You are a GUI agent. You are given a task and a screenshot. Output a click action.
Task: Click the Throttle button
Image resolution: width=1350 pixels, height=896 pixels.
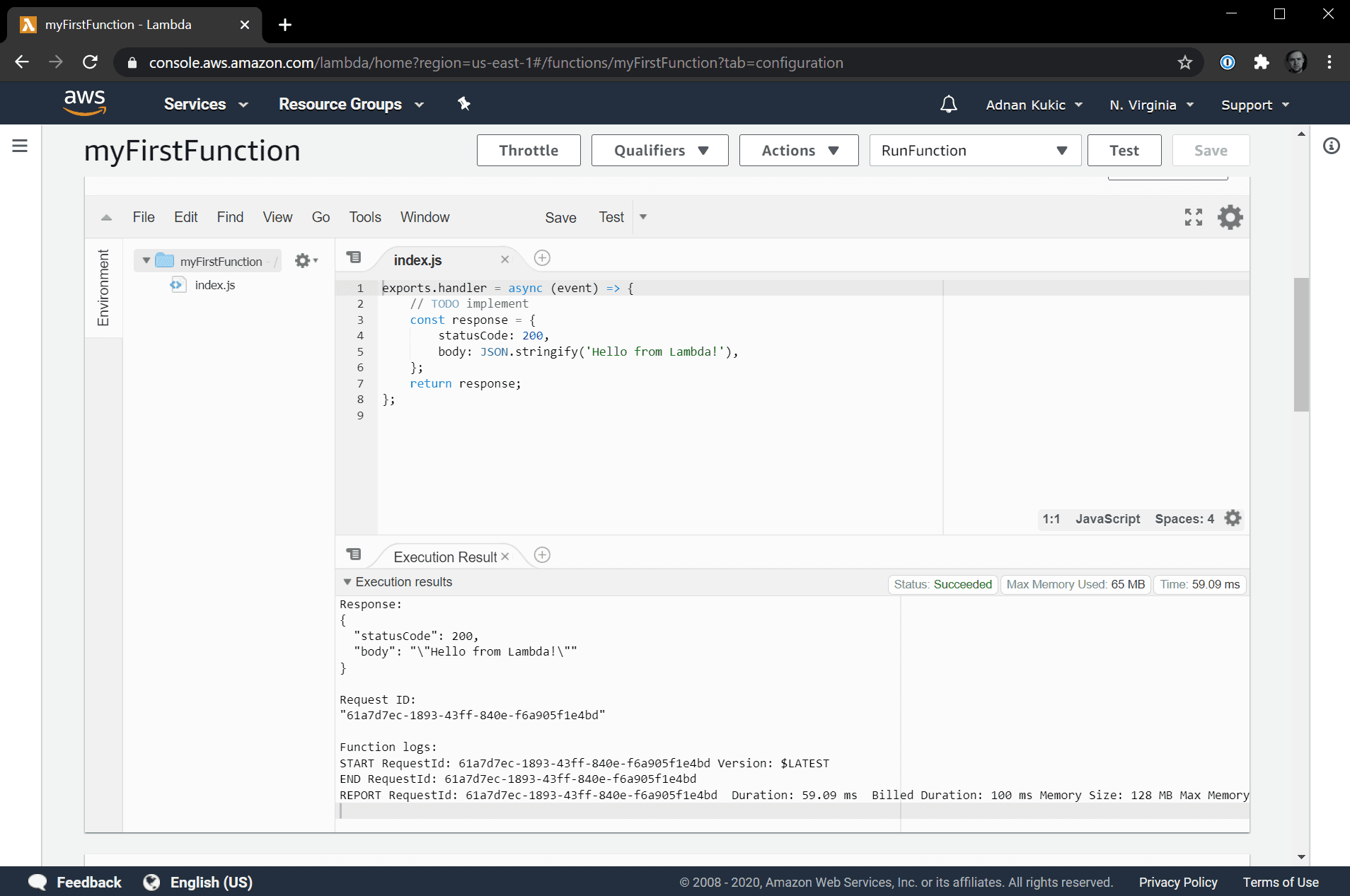[528, 151]
